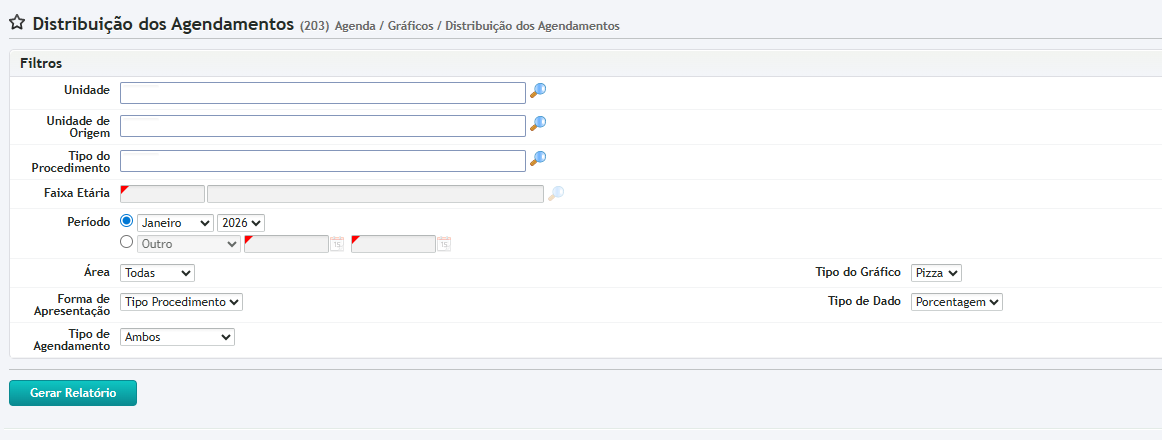Screen dimensions: 1162x440
Task: Open the Unidade search magnifier icon
Action: click(x=538, y=91)
